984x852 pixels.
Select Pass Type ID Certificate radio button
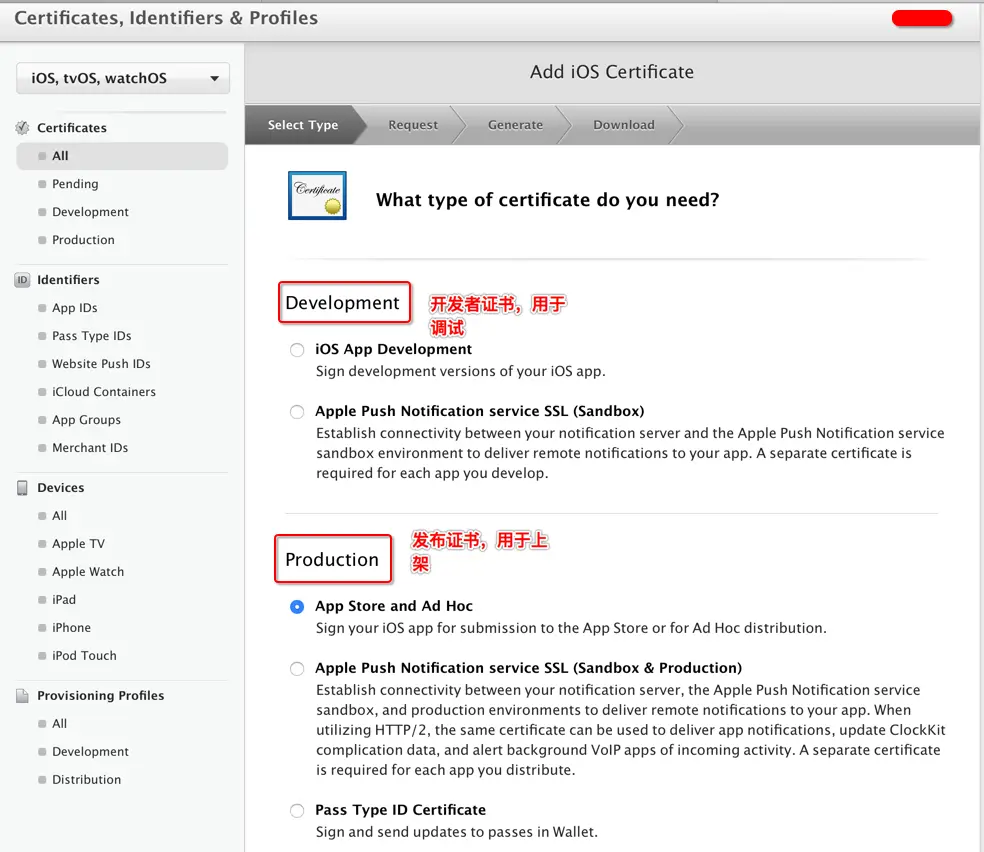point(297,811)
